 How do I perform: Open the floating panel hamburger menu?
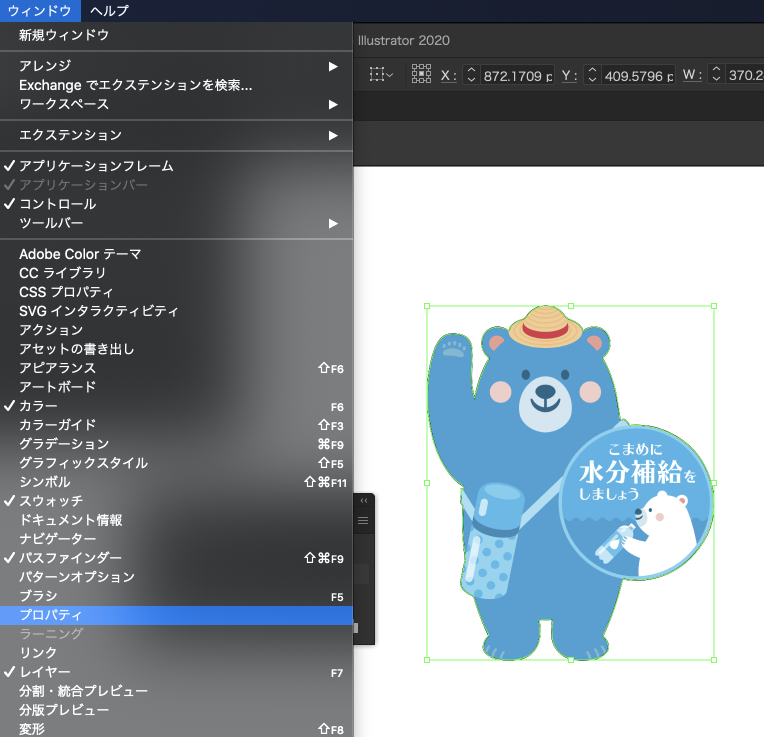pyautogui.click(x=363, y=521)
